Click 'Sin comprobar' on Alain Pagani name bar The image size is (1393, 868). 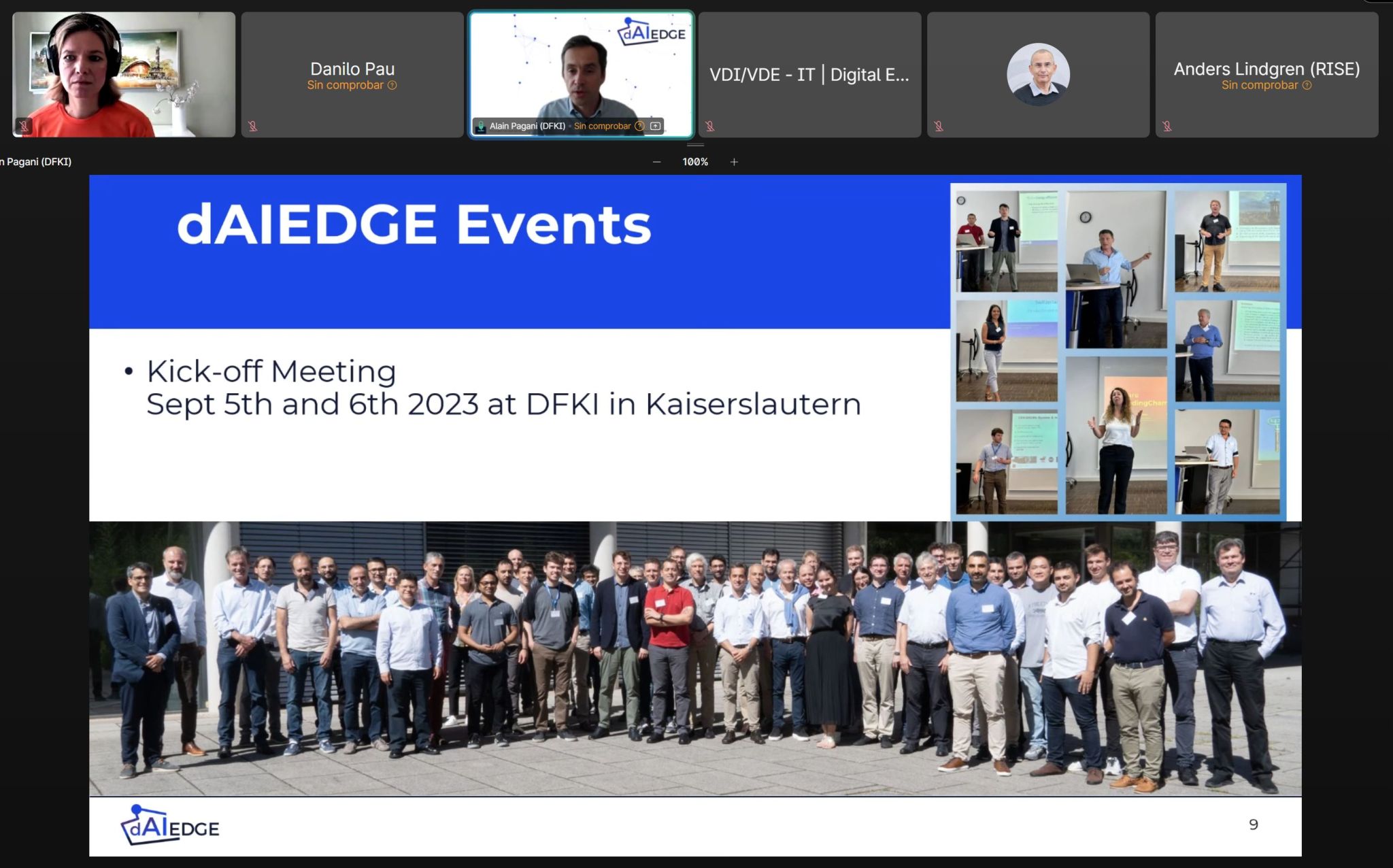(602, 126)
